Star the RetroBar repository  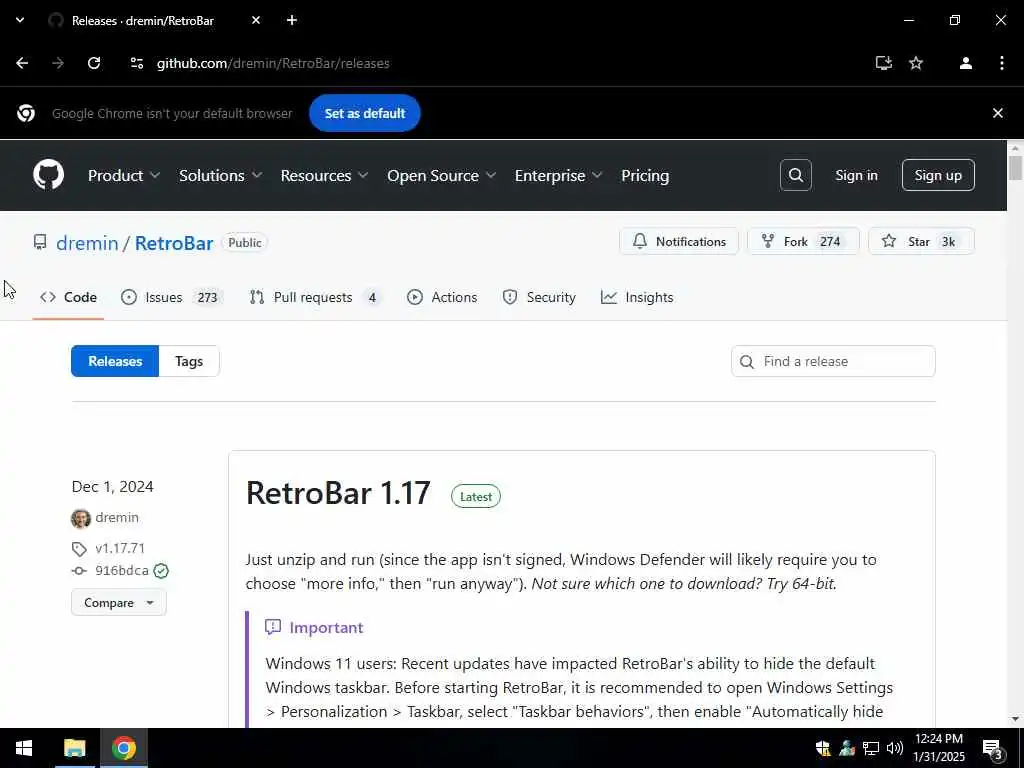pyautogui.click(x=921, y=242)
